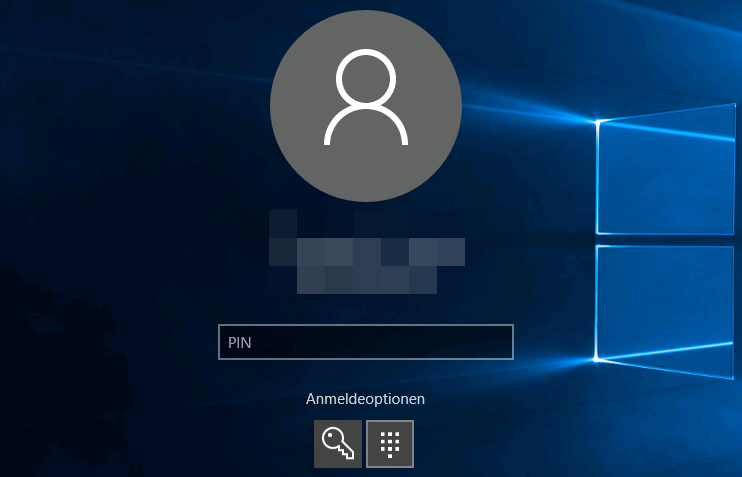Click the user account avatar picture
This screenshot has height=477, width=742.
366,106
